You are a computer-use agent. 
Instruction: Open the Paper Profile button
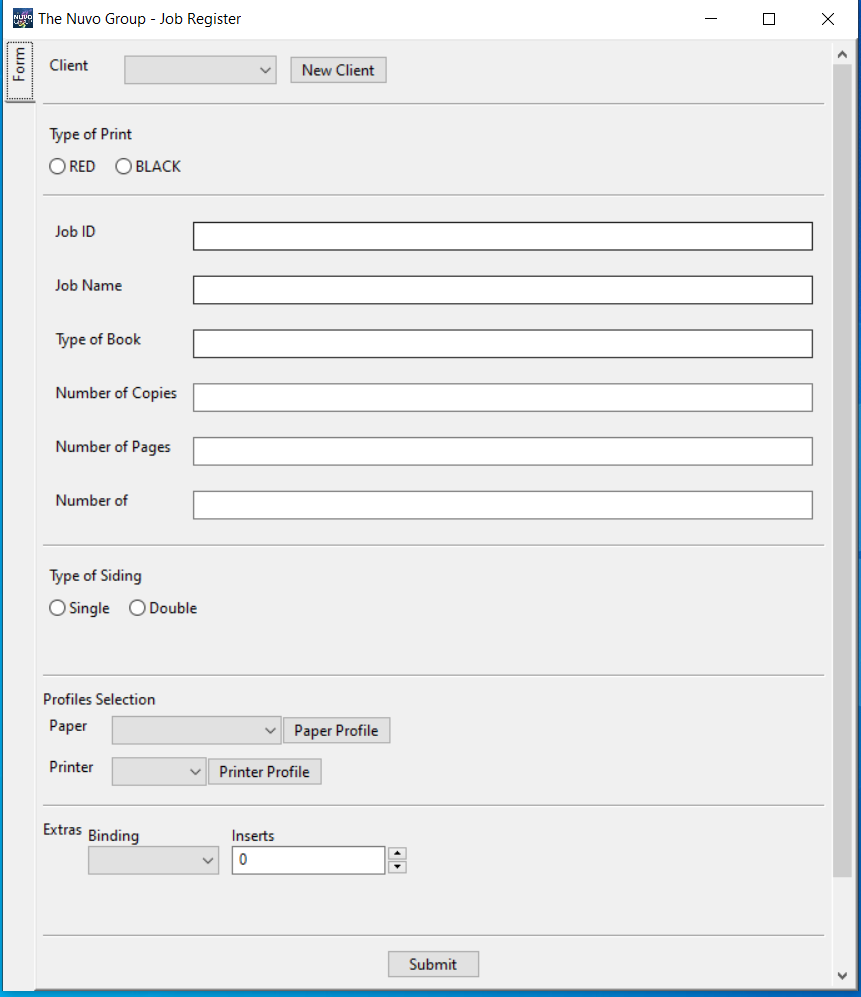[336, 731]
